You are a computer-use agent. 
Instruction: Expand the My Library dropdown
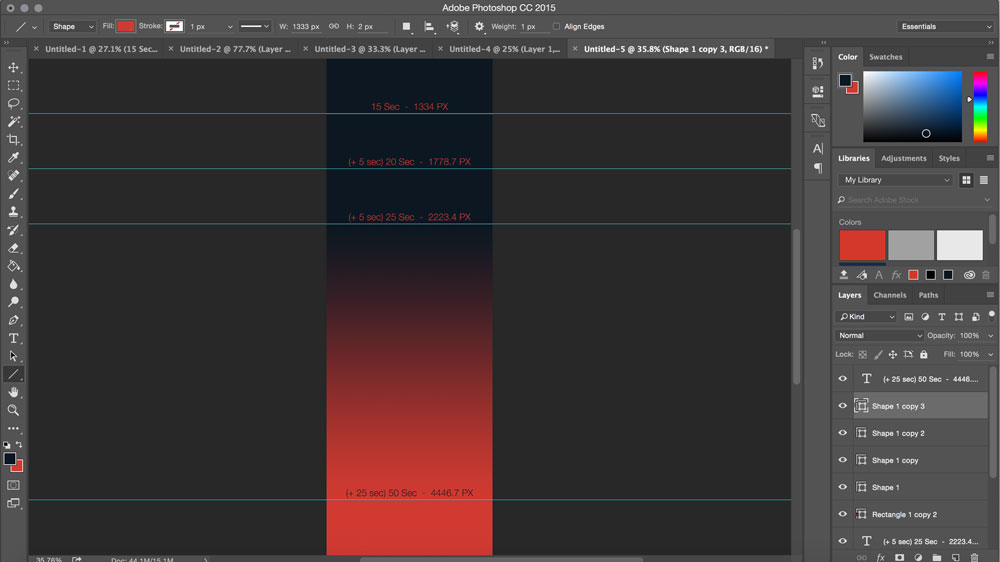tap(895, 180)
